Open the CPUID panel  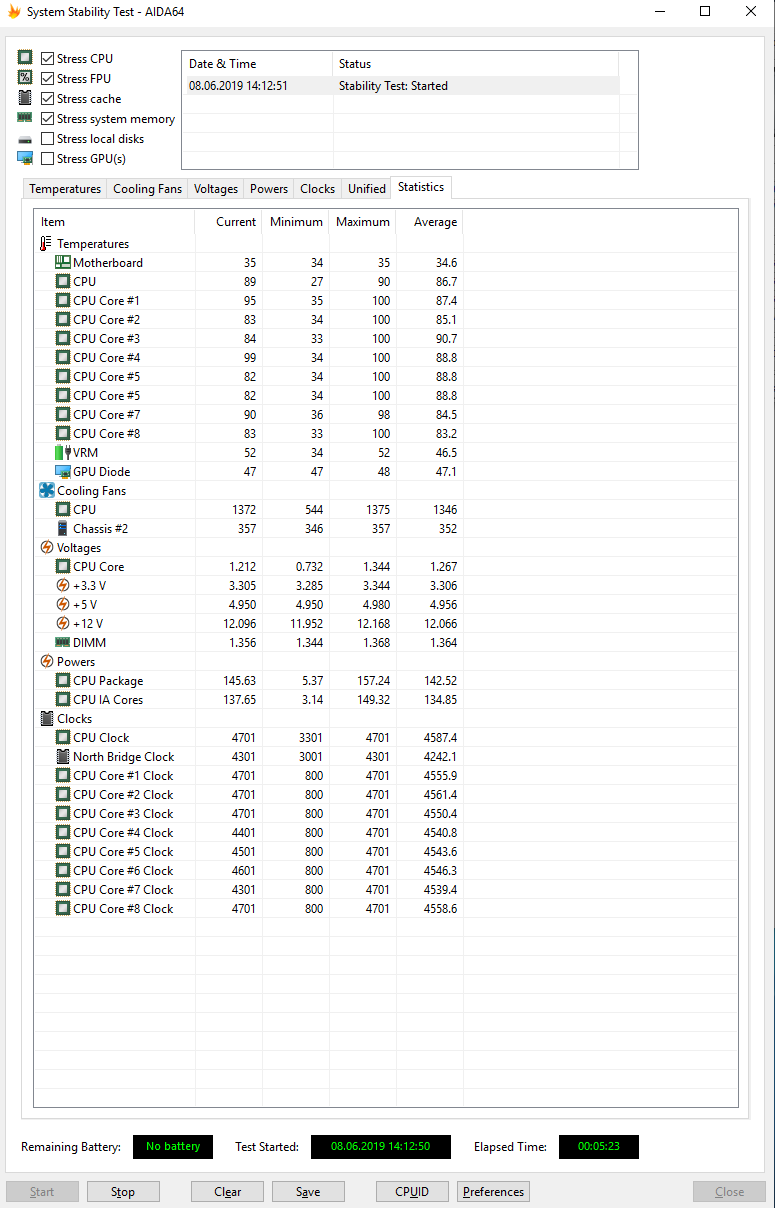(413, 1192)
